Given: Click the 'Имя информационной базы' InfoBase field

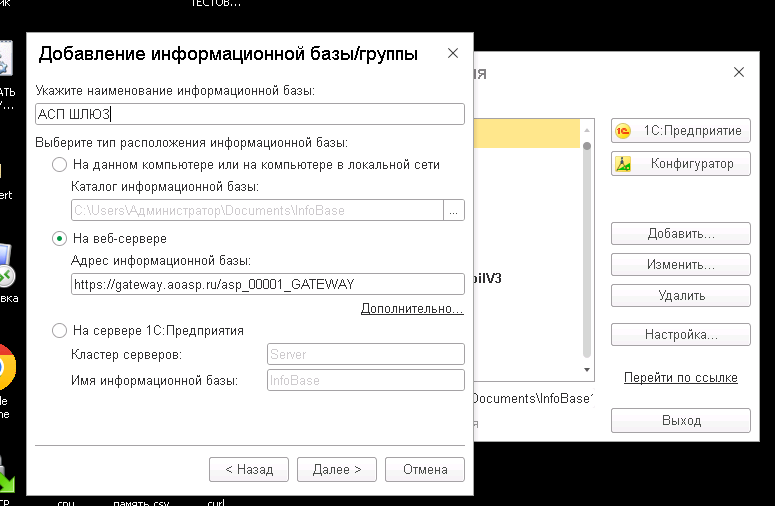Looking at the screenshot, I should (x=366, y=380).
